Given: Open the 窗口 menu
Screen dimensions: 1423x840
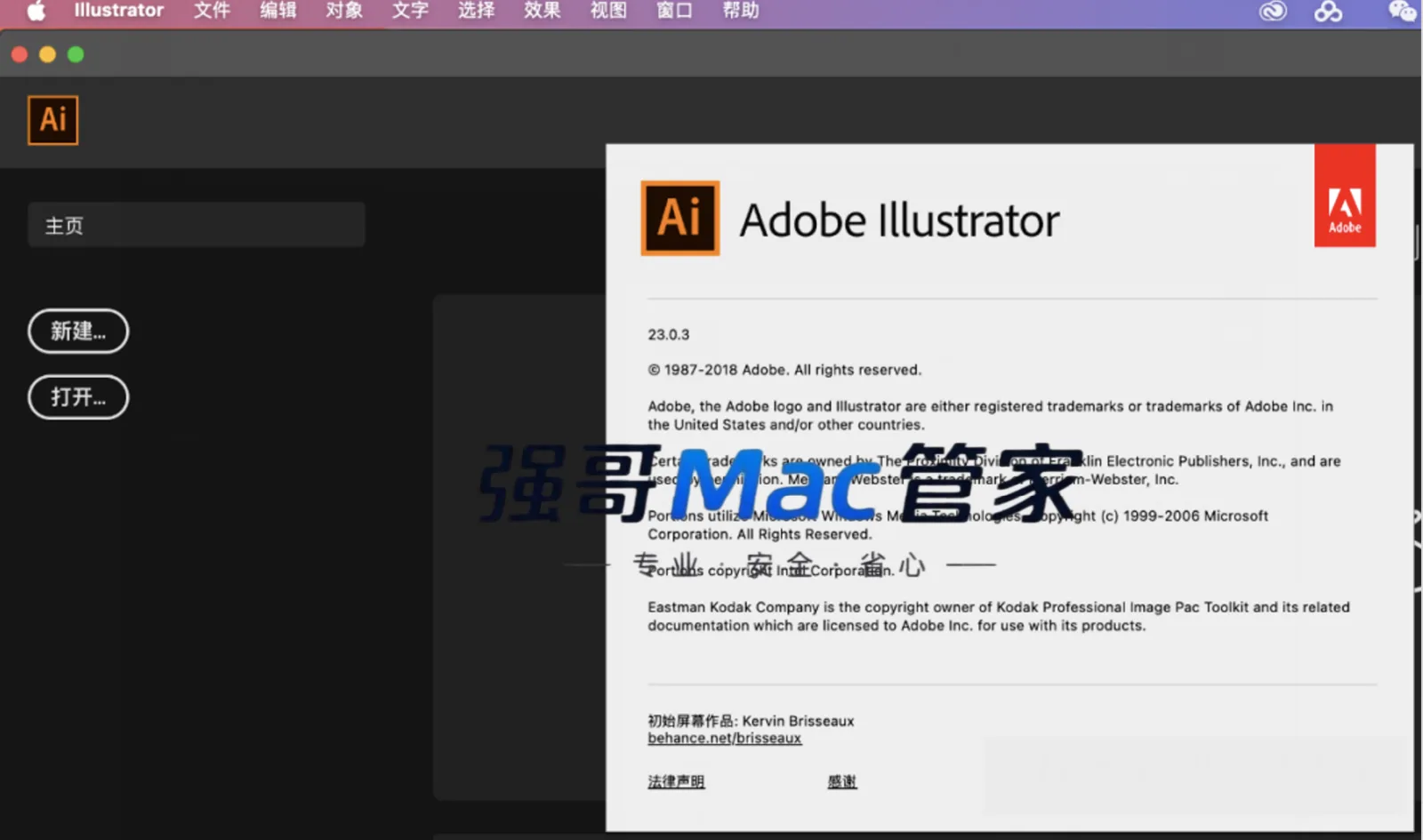Looking at the screenshot, I should click(674, 11).
